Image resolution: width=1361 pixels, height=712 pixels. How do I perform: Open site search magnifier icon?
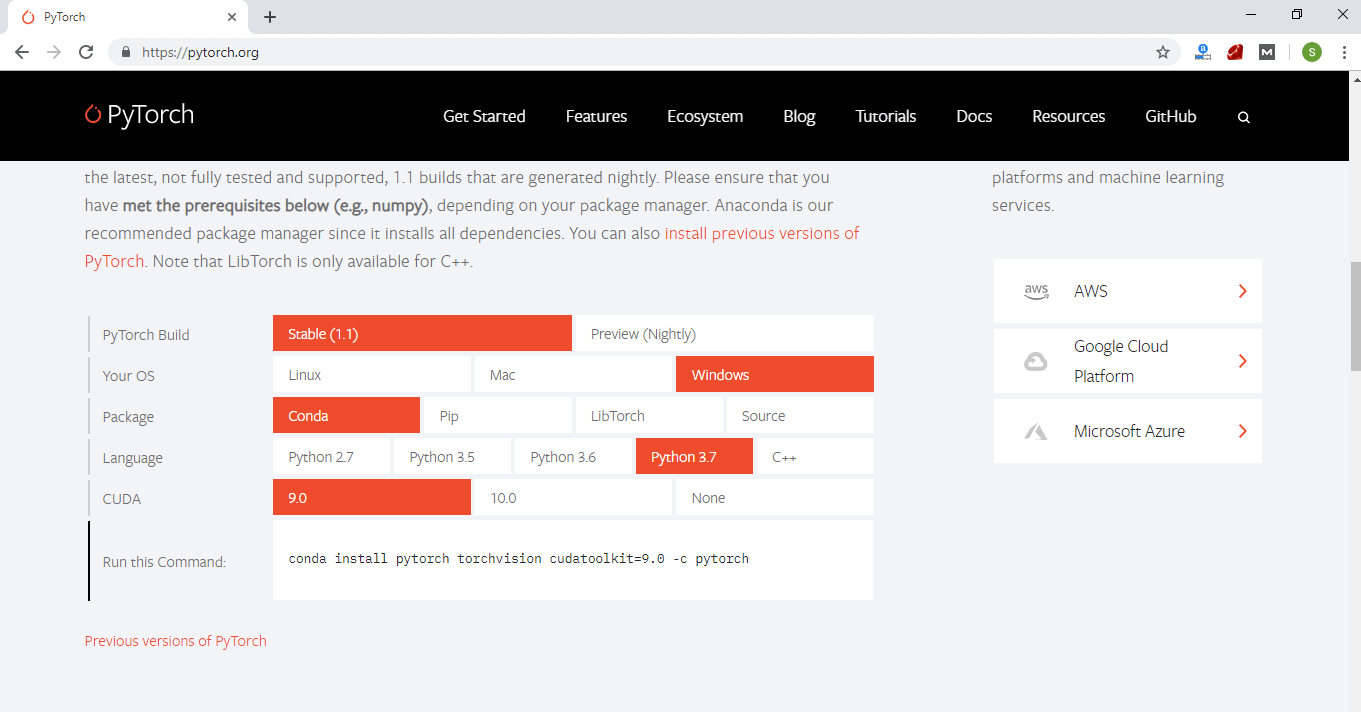point(1244,117)
